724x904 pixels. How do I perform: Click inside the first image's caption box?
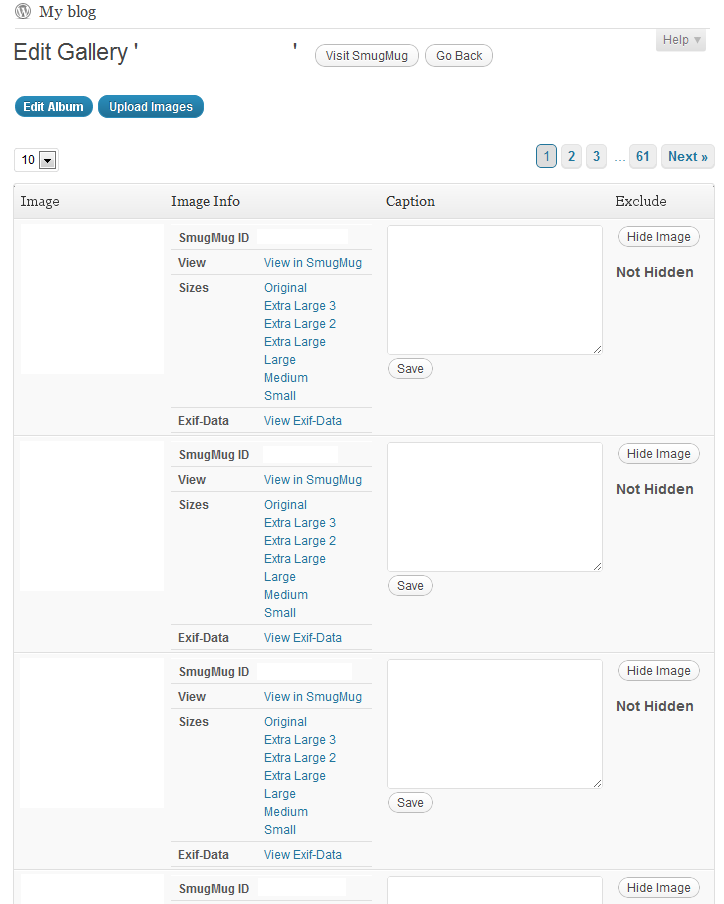click(495, 290)
